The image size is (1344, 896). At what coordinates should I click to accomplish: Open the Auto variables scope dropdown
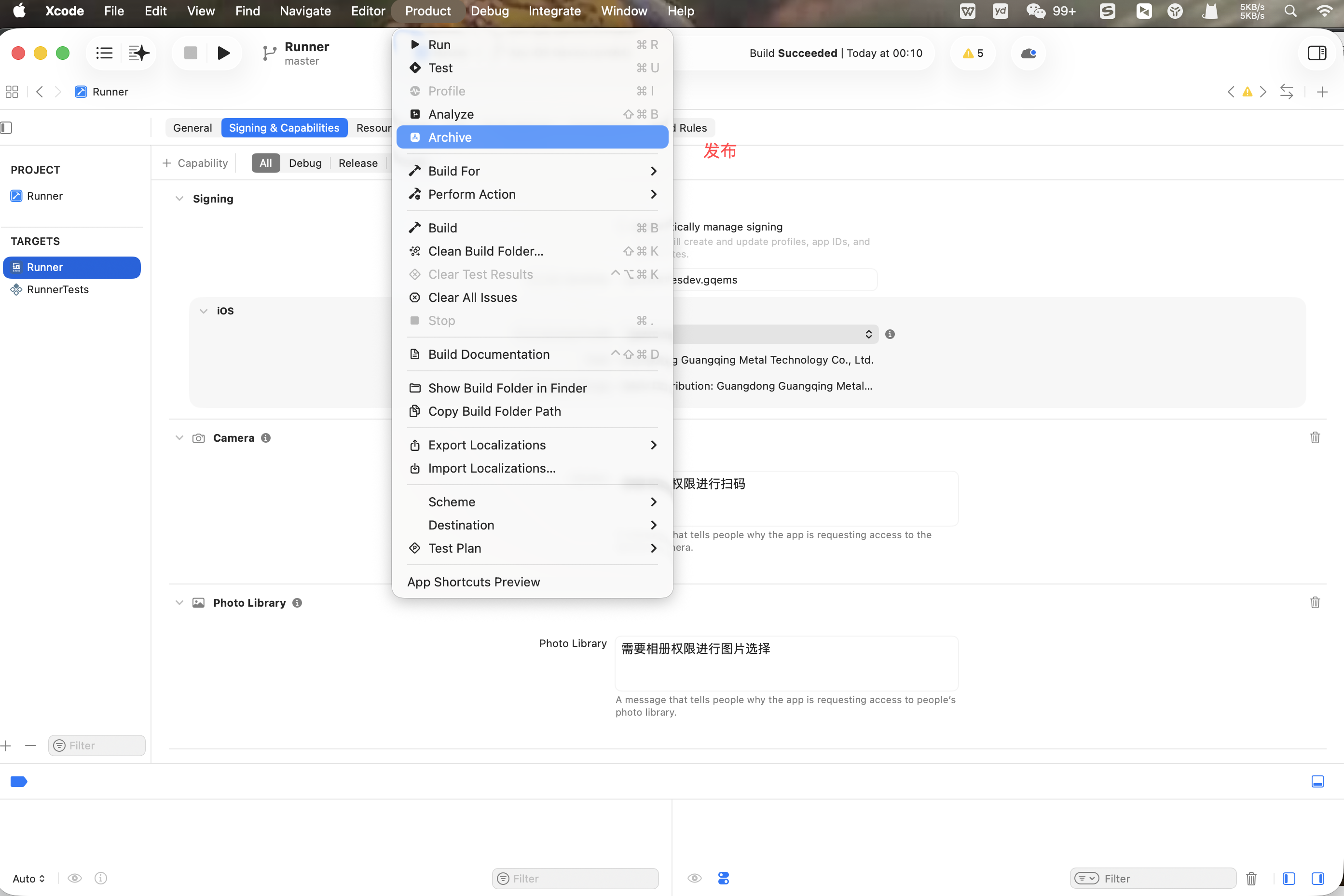(x=28, y=878)
